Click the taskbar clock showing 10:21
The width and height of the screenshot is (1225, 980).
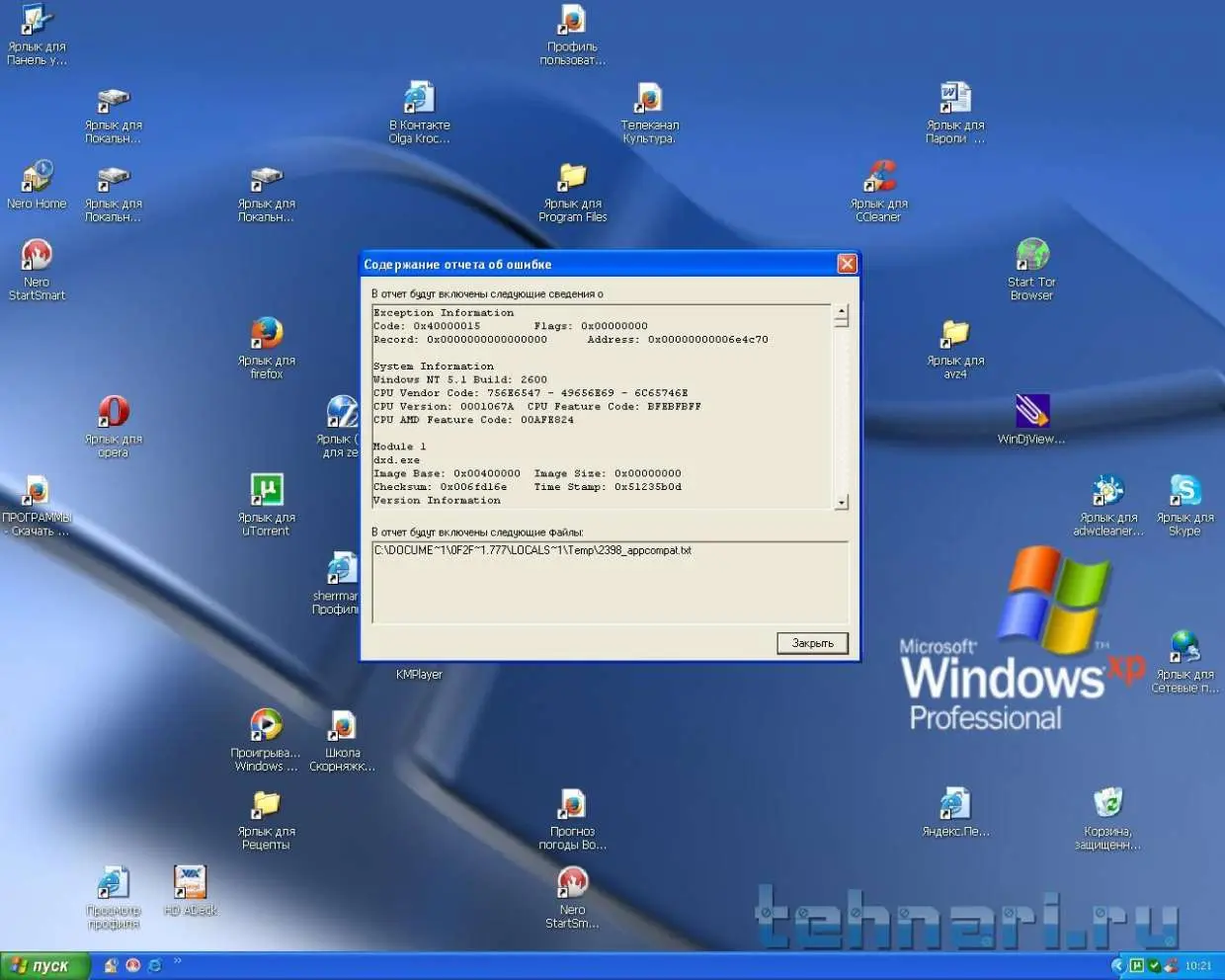[x=1197, y=966]
